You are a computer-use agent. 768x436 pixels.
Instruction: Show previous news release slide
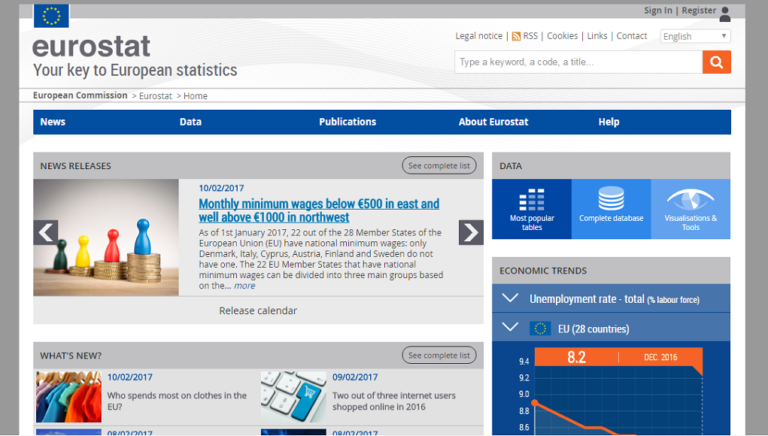pos(46,232)
